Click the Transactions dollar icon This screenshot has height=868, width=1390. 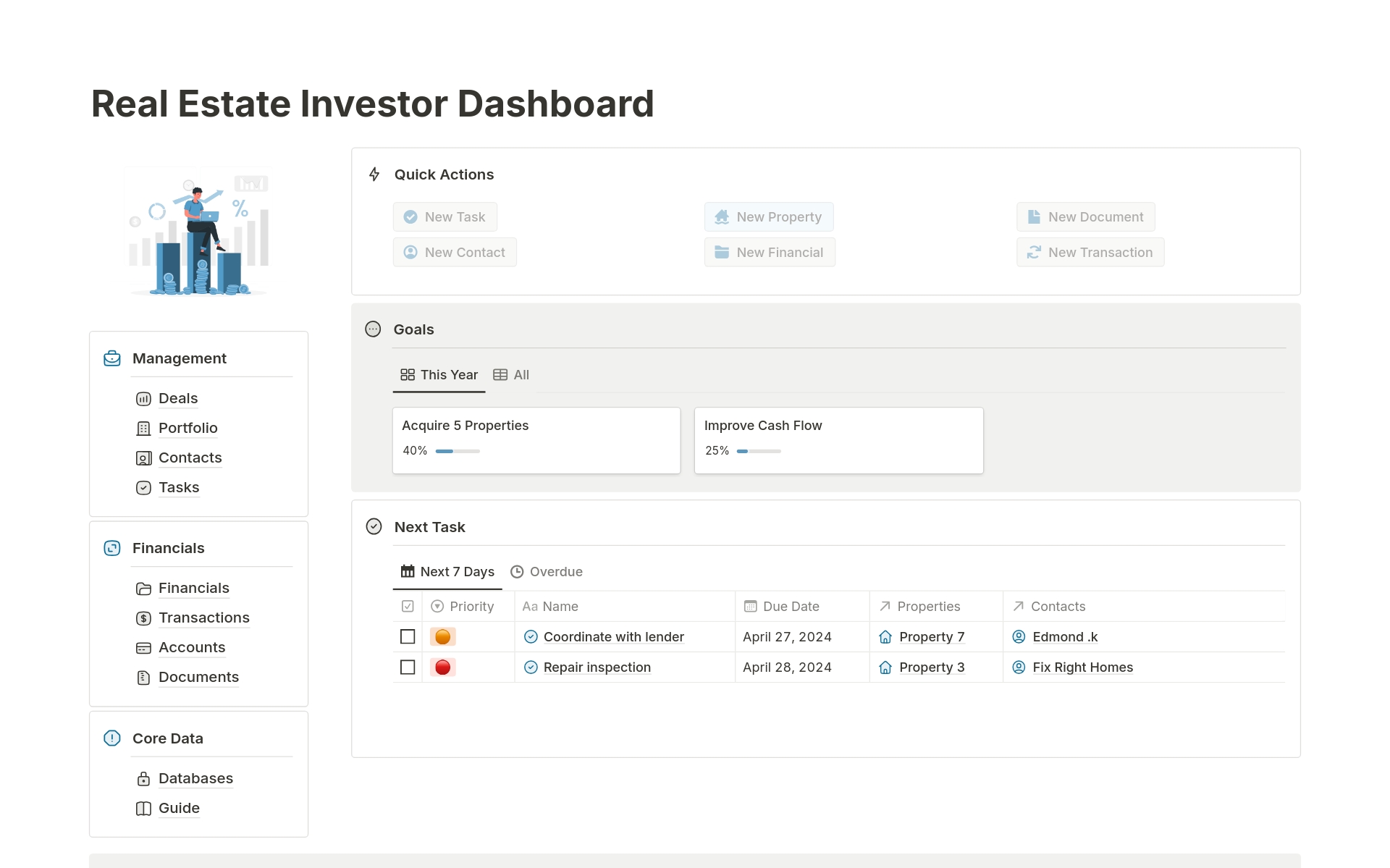143,618
